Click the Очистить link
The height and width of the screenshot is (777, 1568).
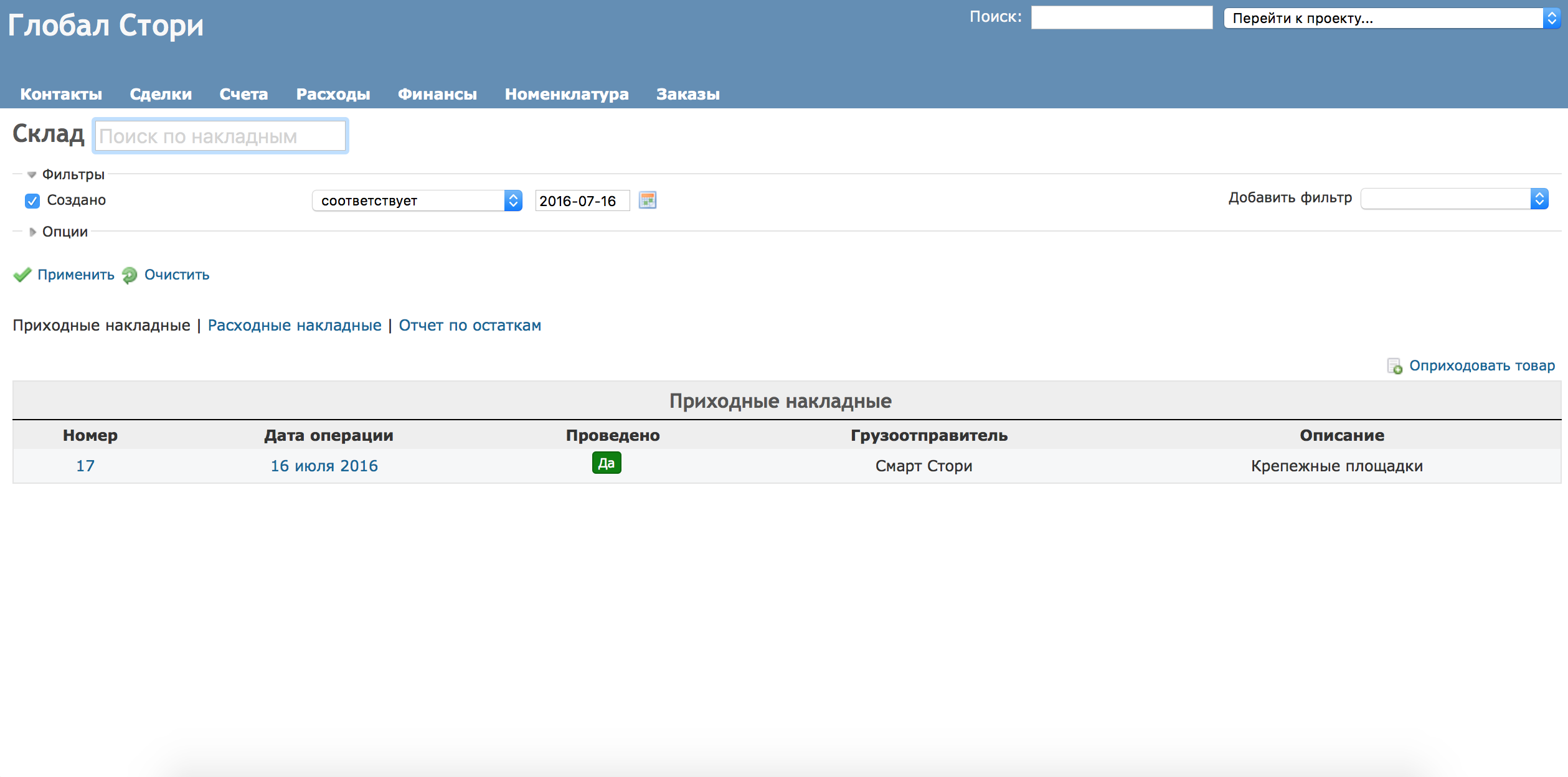click(x=177, y=275)
